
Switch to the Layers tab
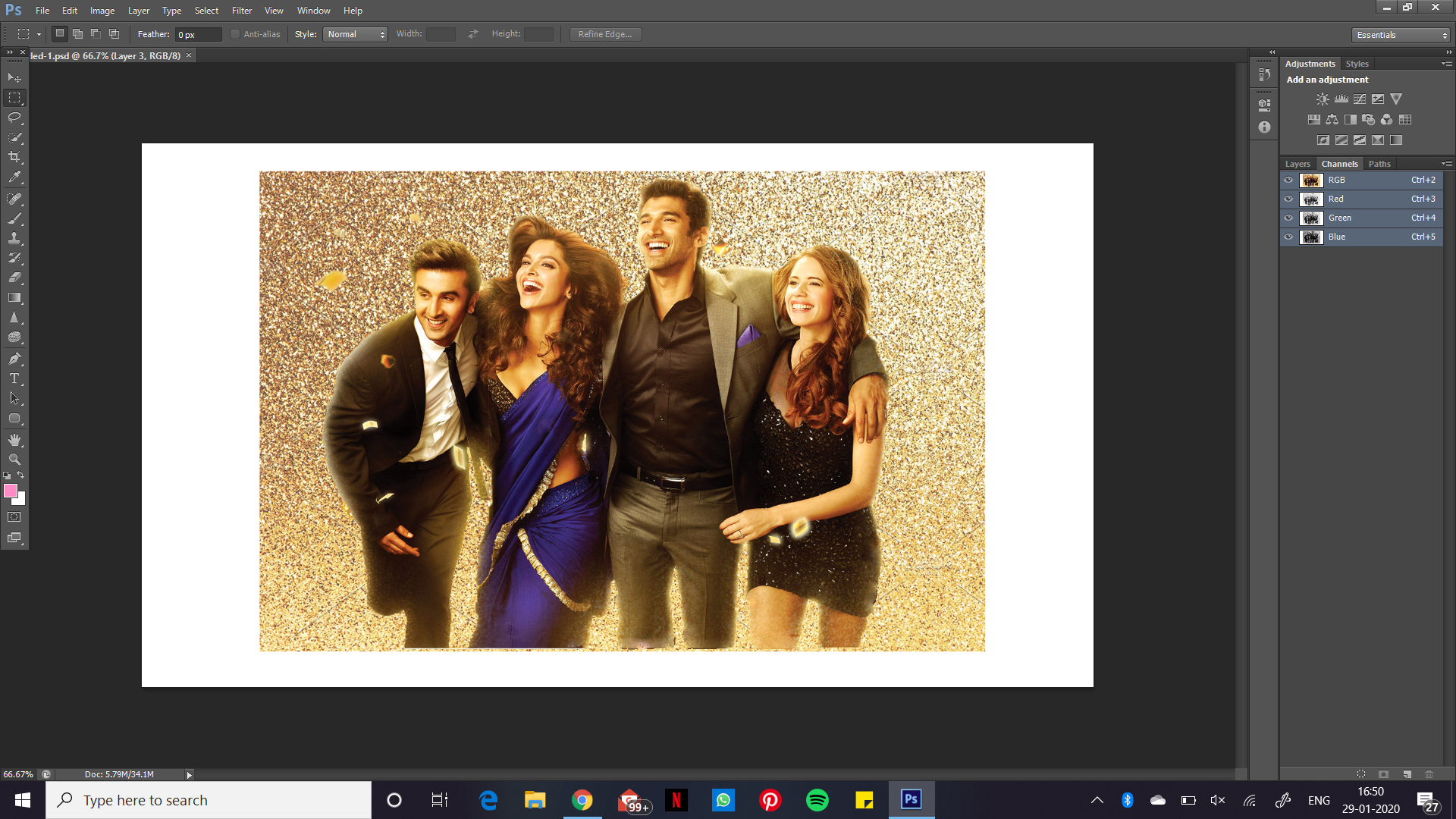pyautogui.click(x=1298, y=164)
